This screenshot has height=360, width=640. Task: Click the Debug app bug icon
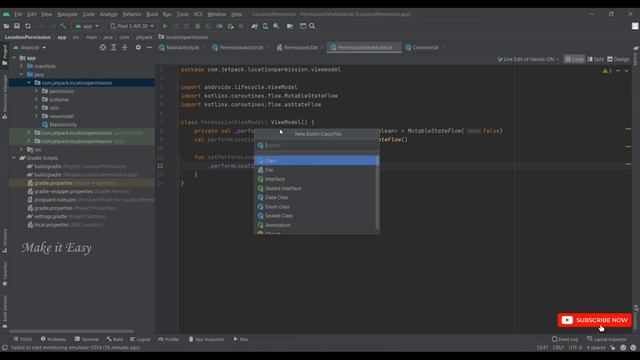tap(198, 26)
